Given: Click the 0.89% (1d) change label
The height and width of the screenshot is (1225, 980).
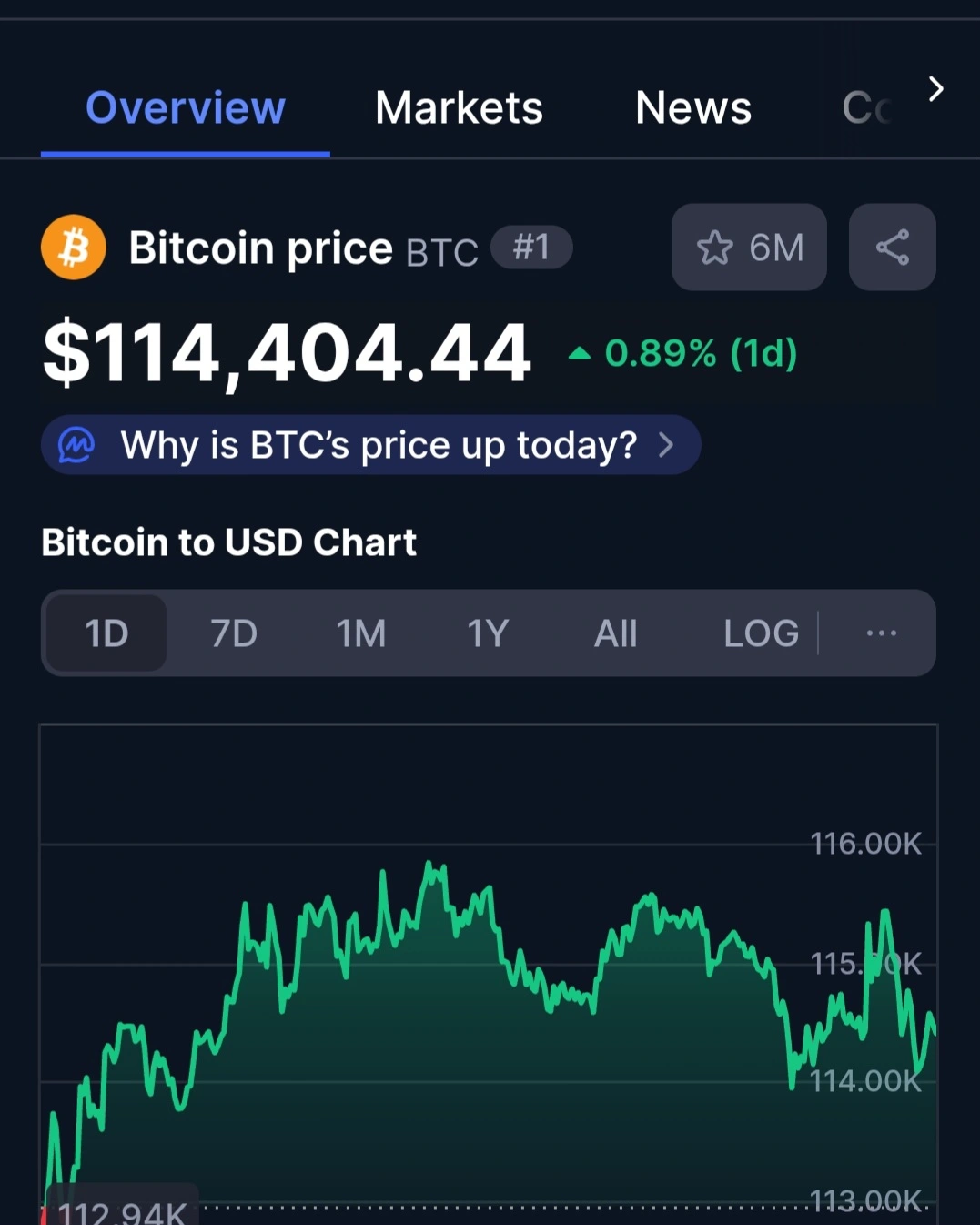Looking at the screenshot, I should tap(701, 353).
